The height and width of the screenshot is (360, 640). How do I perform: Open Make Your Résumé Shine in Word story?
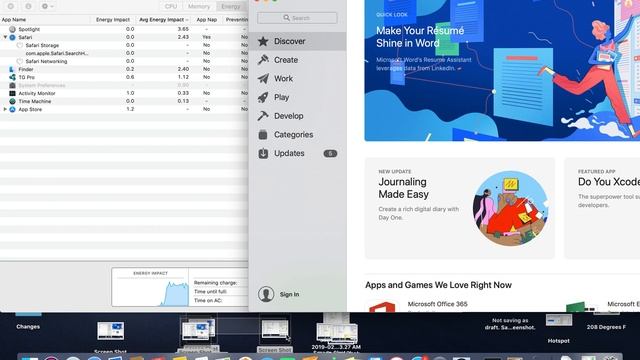[502, 70]
